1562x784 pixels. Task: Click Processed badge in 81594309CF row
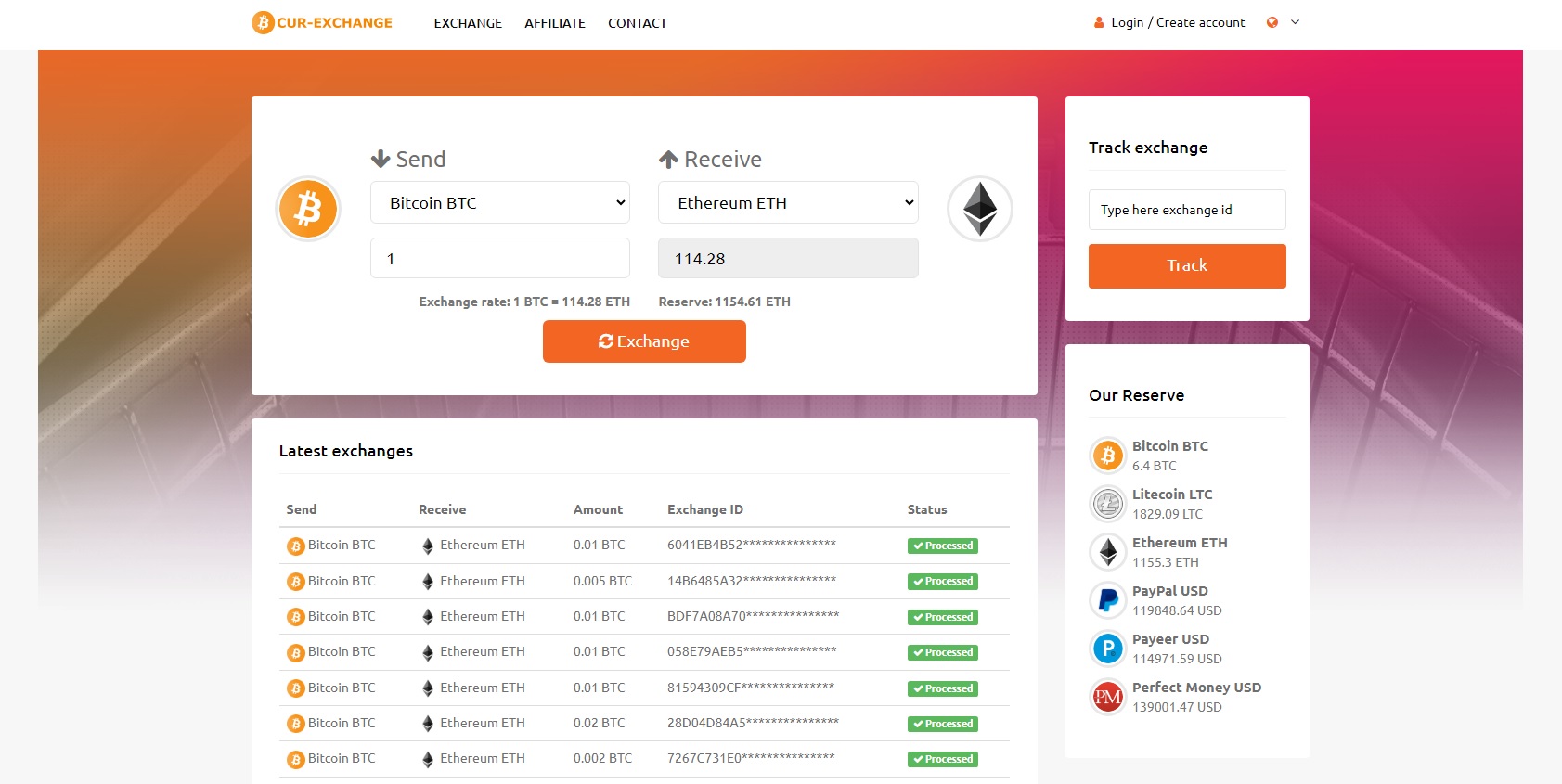[943, 688]
